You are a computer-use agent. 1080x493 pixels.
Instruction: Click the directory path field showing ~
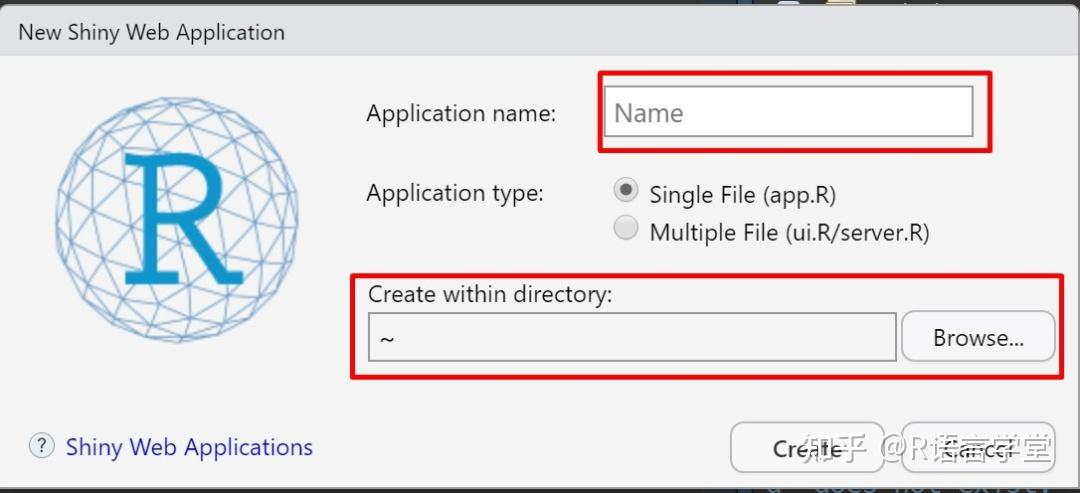tap(631, 338)
